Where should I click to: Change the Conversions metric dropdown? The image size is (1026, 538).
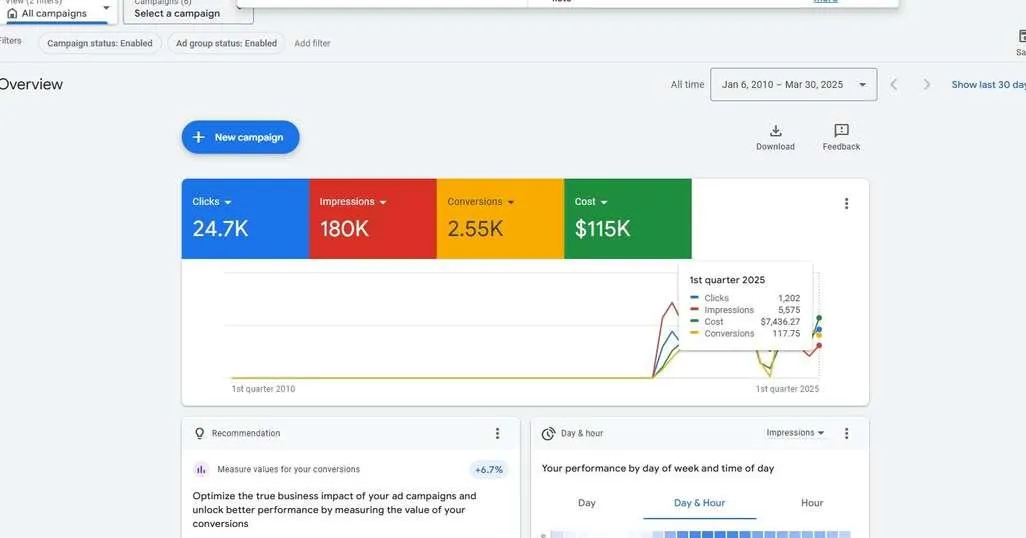(x=481, y=202)
